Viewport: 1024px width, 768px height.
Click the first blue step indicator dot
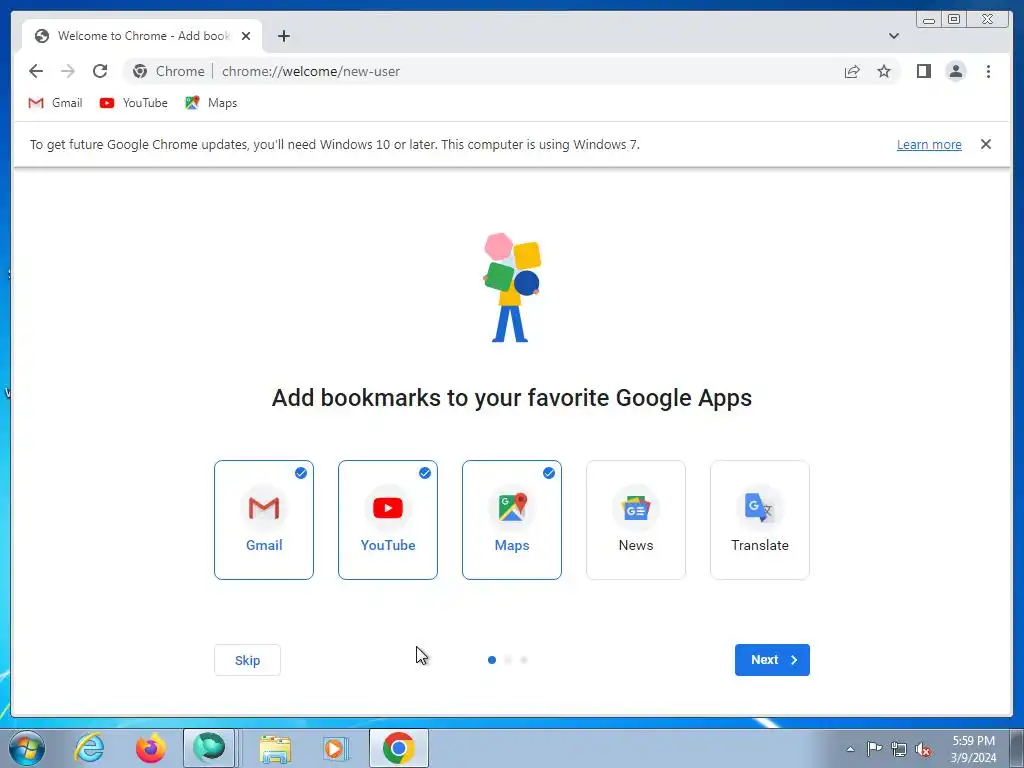pos(492,660)
